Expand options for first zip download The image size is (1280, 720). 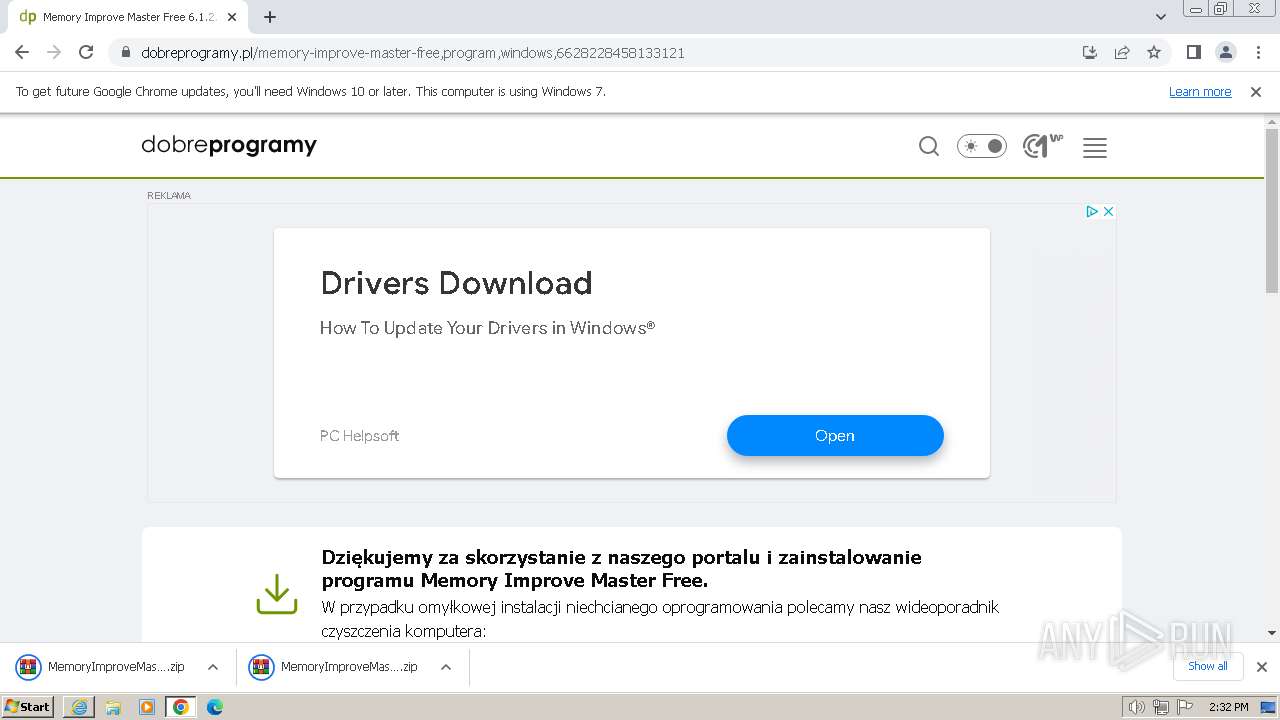tap(213, 667)
